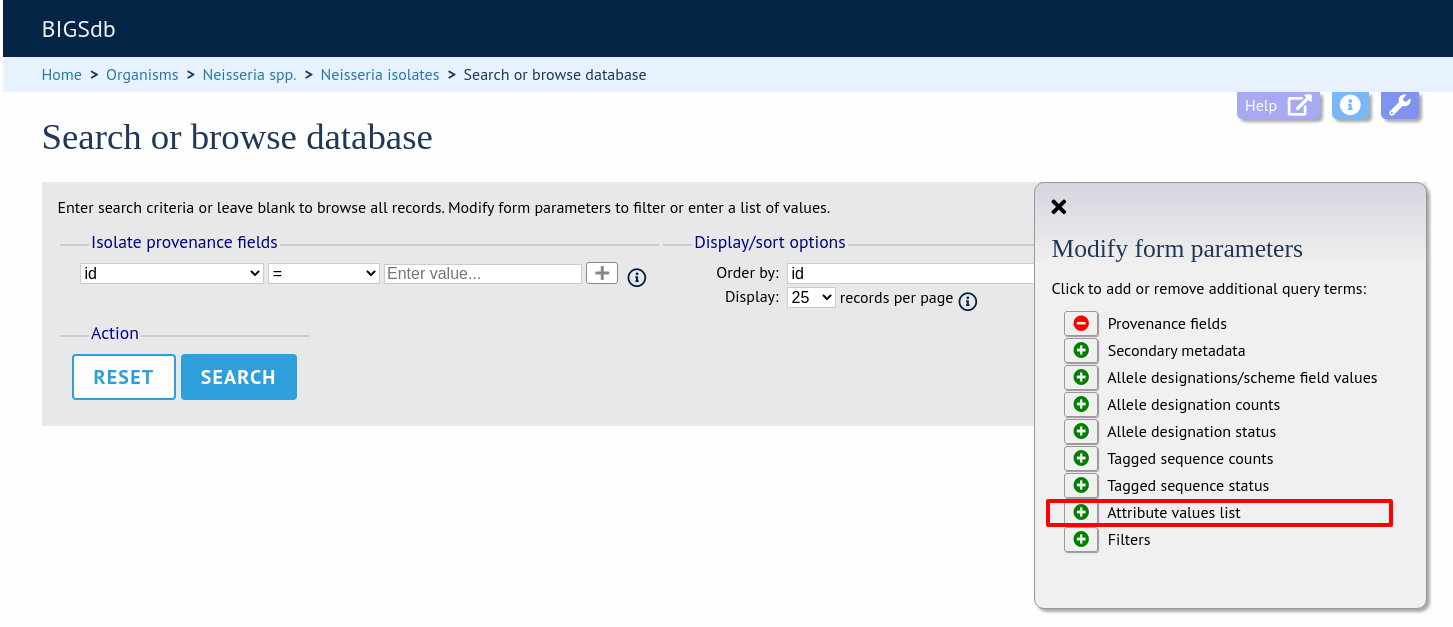Click the 'Modify form parameters' heading
This screenshot has width=1453, height=627.
point(1177,249)
